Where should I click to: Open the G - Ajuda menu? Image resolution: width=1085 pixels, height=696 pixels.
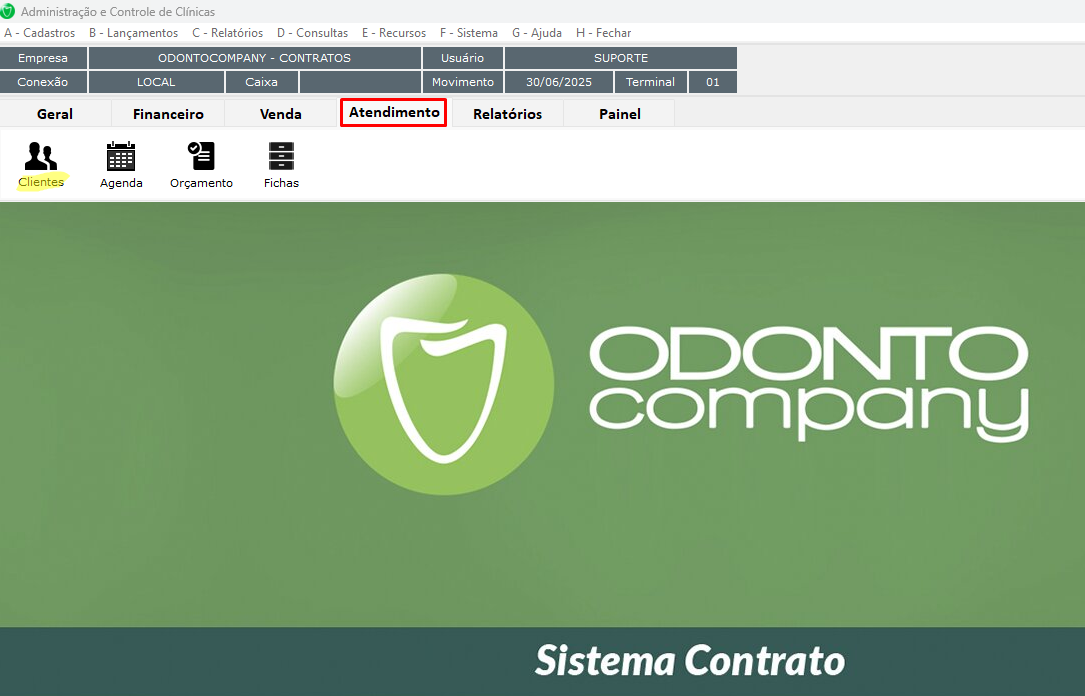[x=537, y=33]
